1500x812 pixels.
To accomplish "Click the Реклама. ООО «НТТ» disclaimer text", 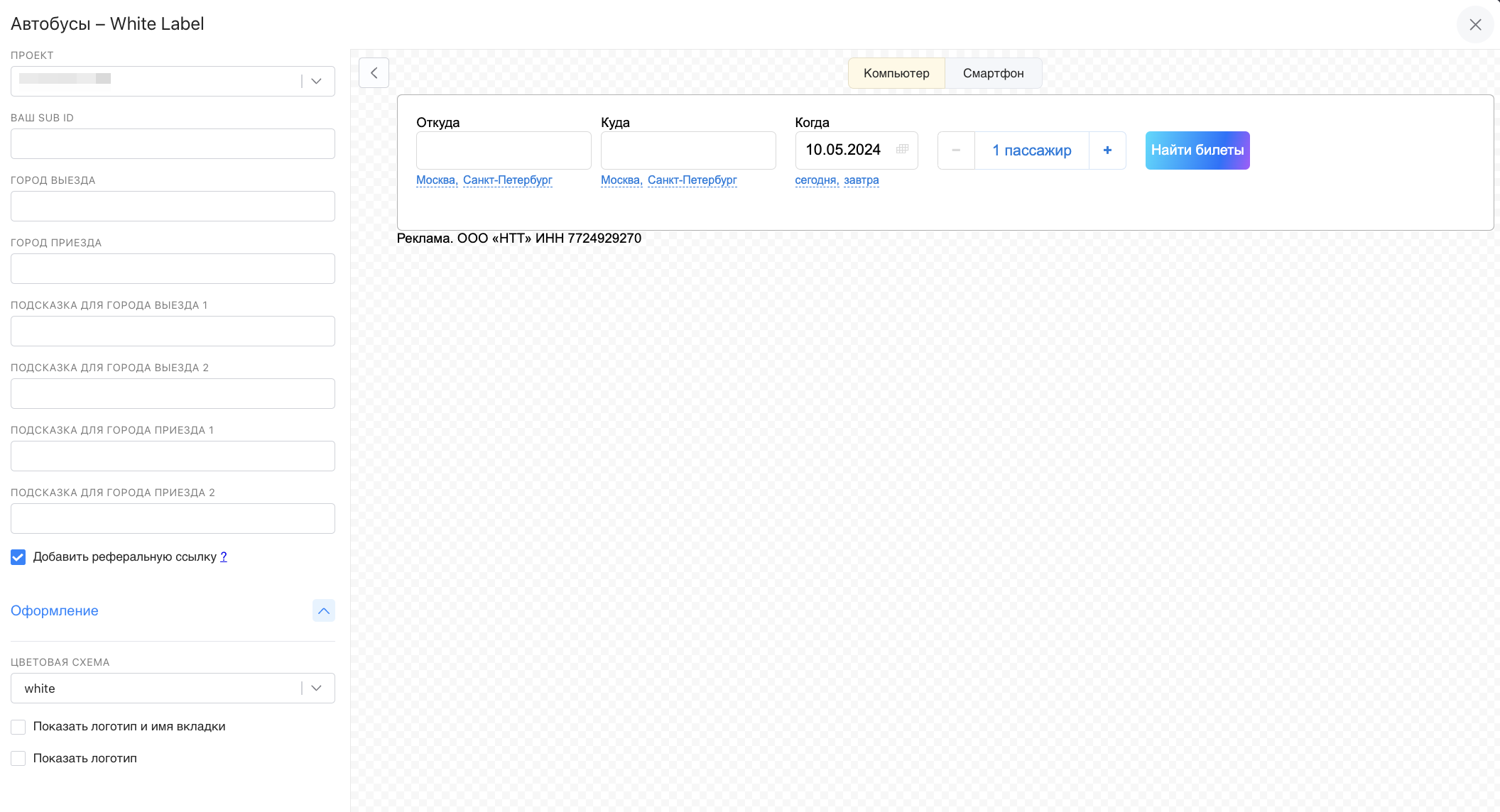I will click(519, 238).
